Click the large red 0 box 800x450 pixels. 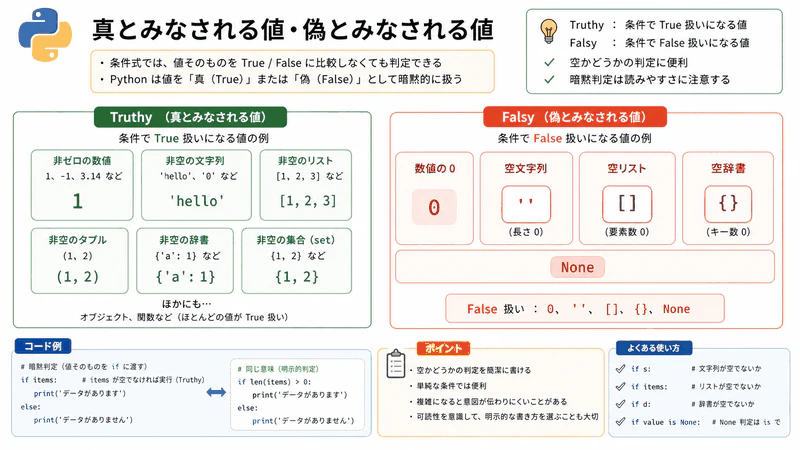(x=434, y=207)
